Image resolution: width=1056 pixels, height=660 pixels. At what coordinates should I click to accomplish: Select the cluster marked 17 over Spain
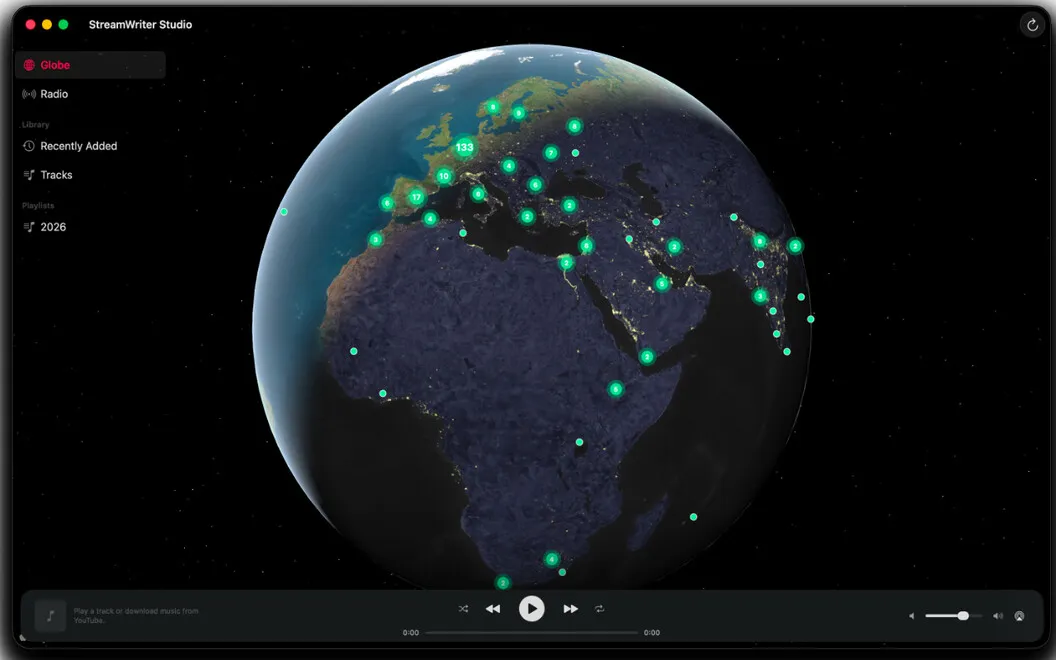coord(416,197)
